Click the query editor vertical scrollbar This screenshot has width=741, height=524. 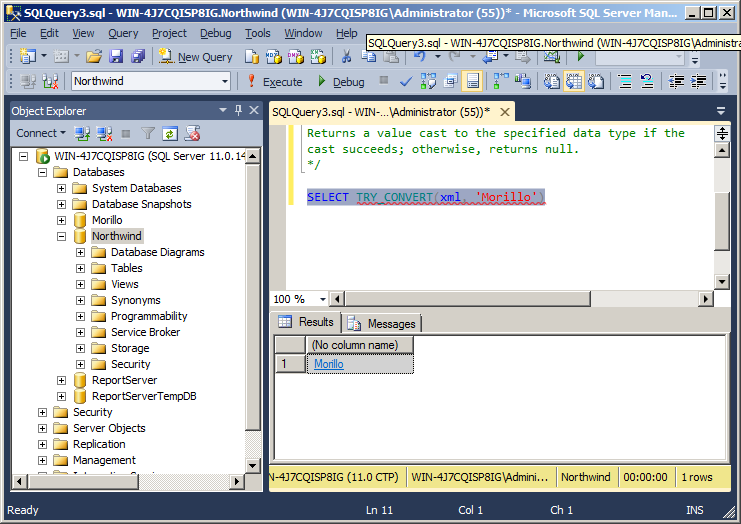(722, 222)
